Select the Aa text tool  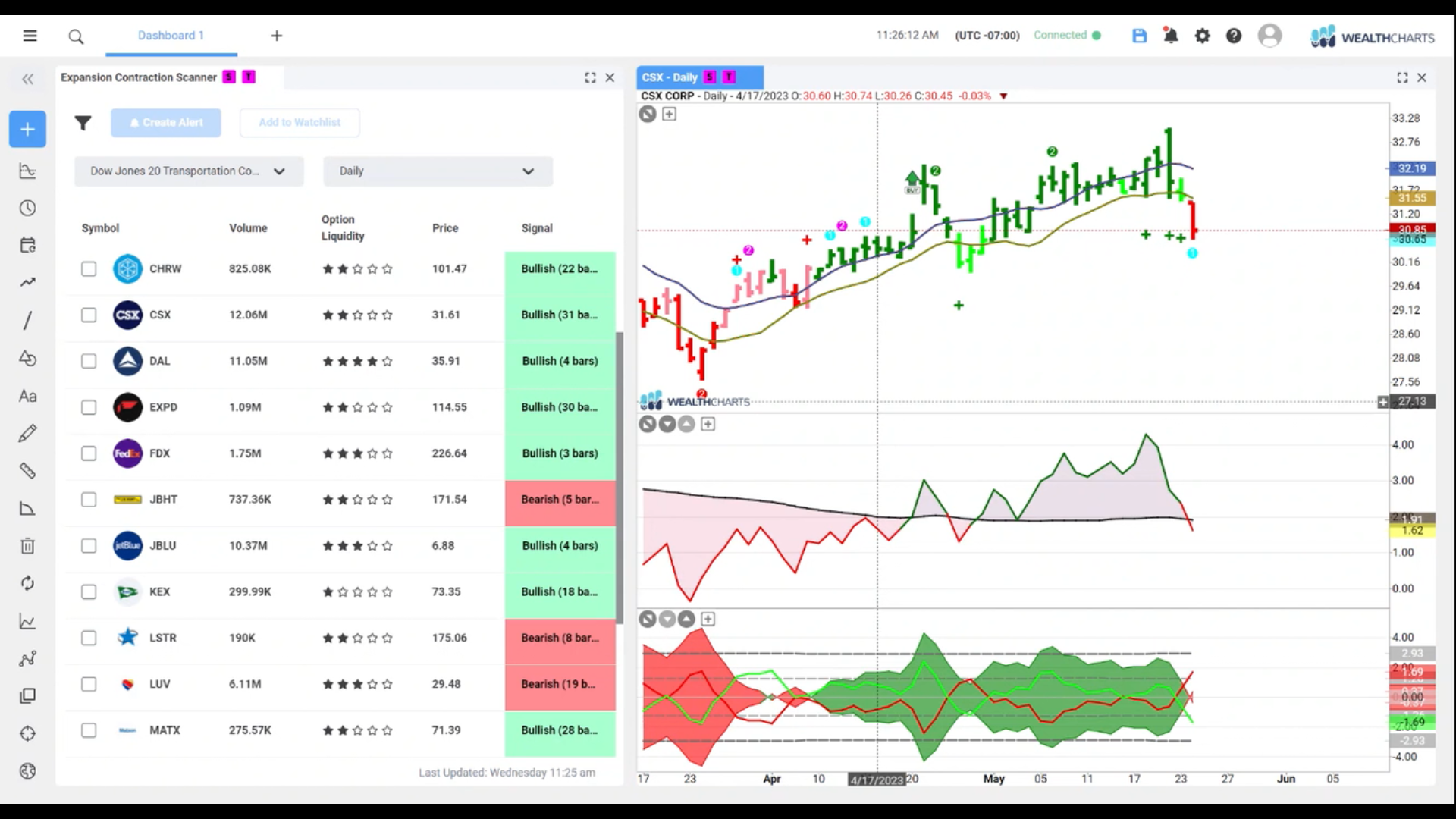pyautogui.click(x=27, y=396)
